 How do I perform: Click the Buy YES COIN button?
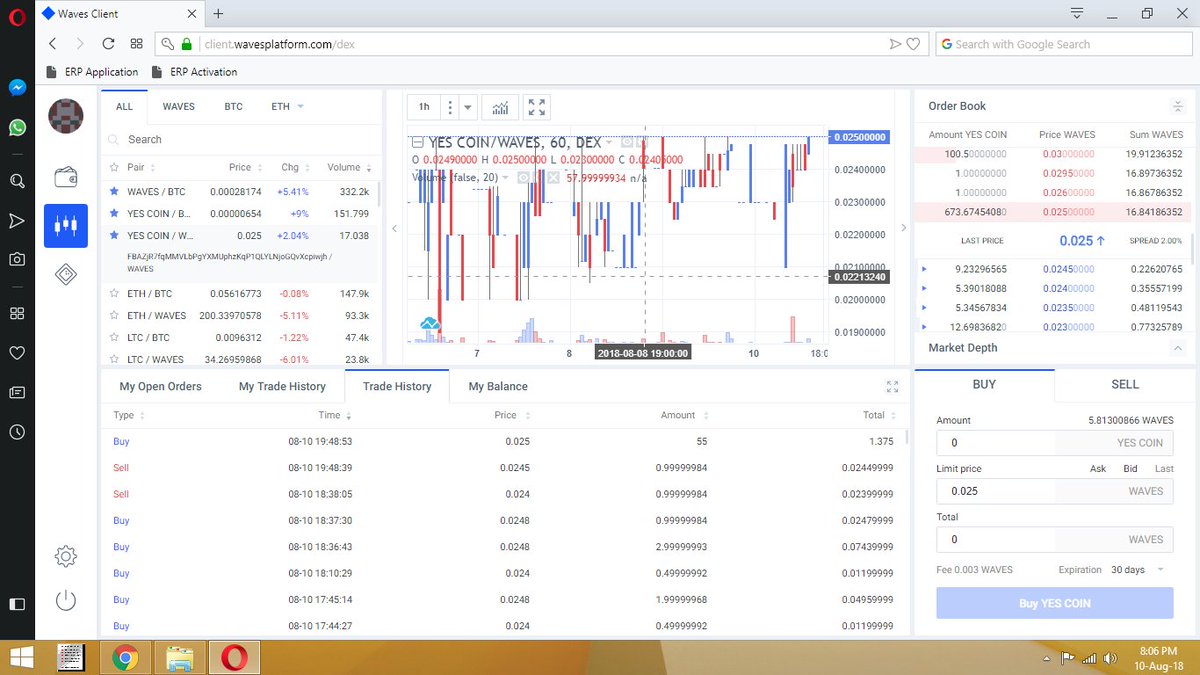[1054, 603]
